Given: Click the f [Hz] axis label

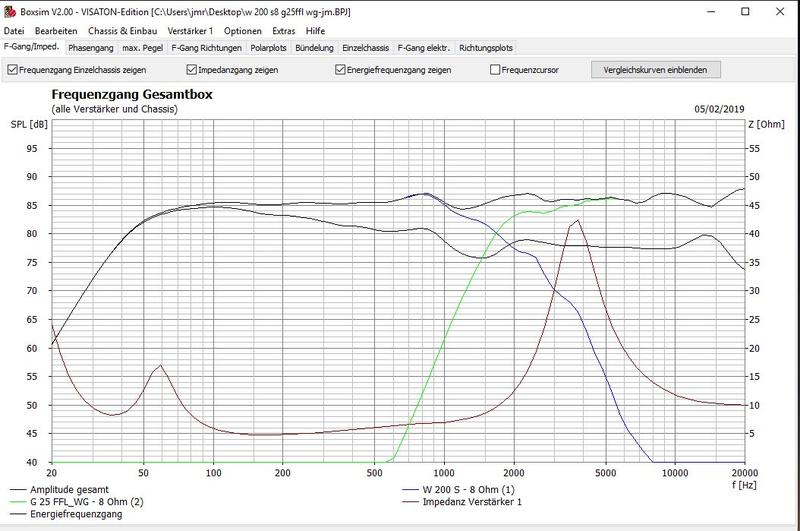Looking at the screenshot, I should [744, 485].
